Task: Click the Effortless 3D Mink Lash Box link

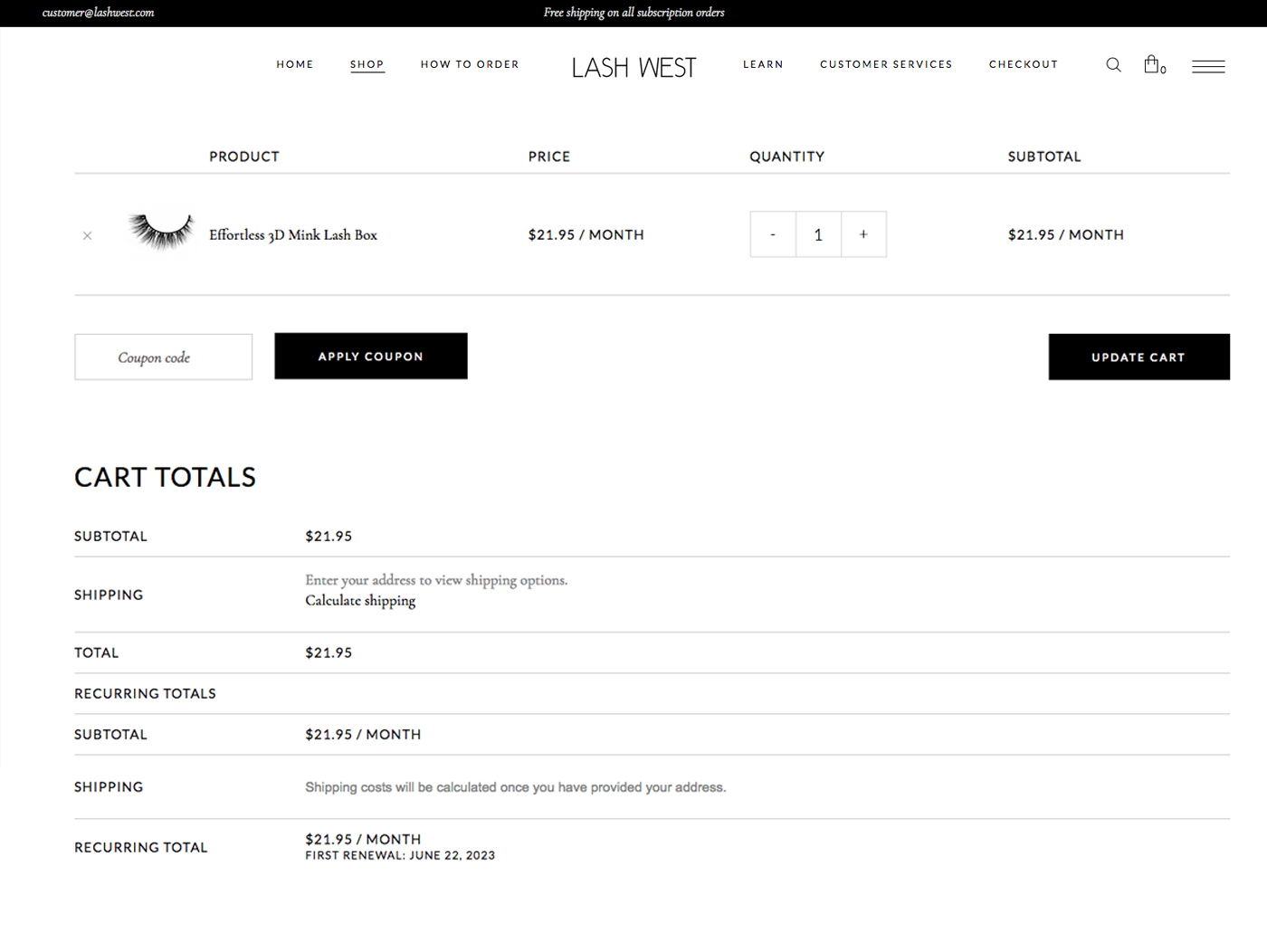Action: [x=293, y=235]
